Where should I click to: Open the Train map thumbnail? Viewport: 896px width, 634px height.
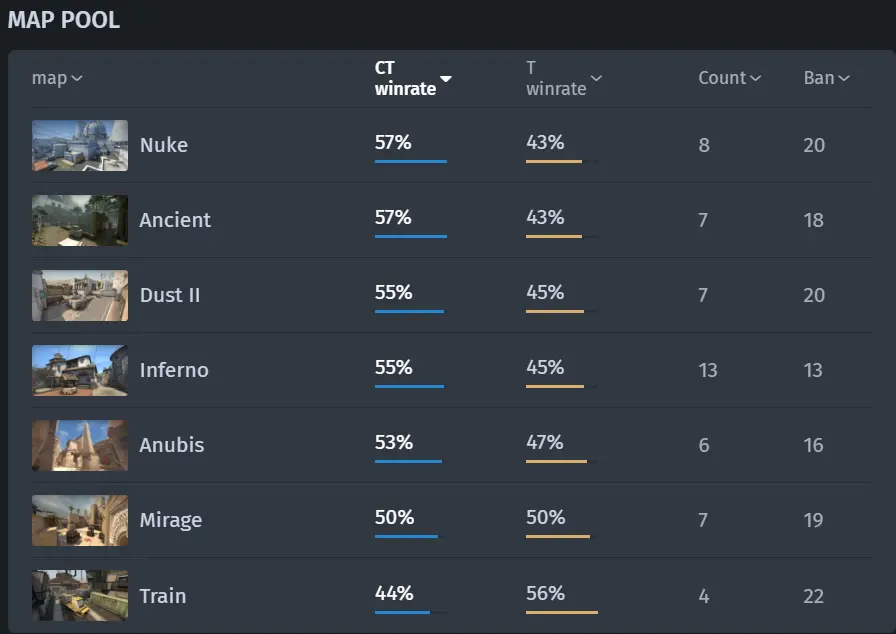pyautogui.click(x=80, y=595)
